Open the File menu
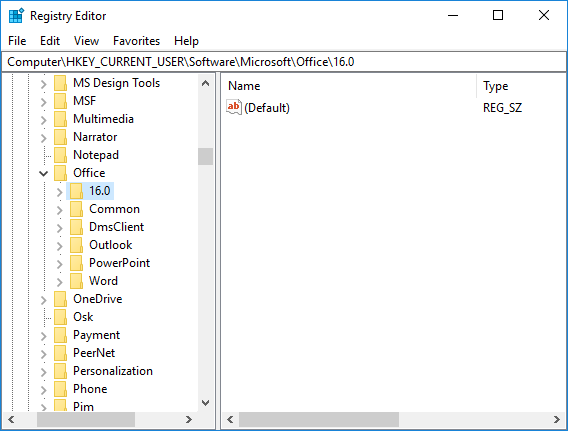The width and height of the screenshot is (568, 431). point(17,41)
